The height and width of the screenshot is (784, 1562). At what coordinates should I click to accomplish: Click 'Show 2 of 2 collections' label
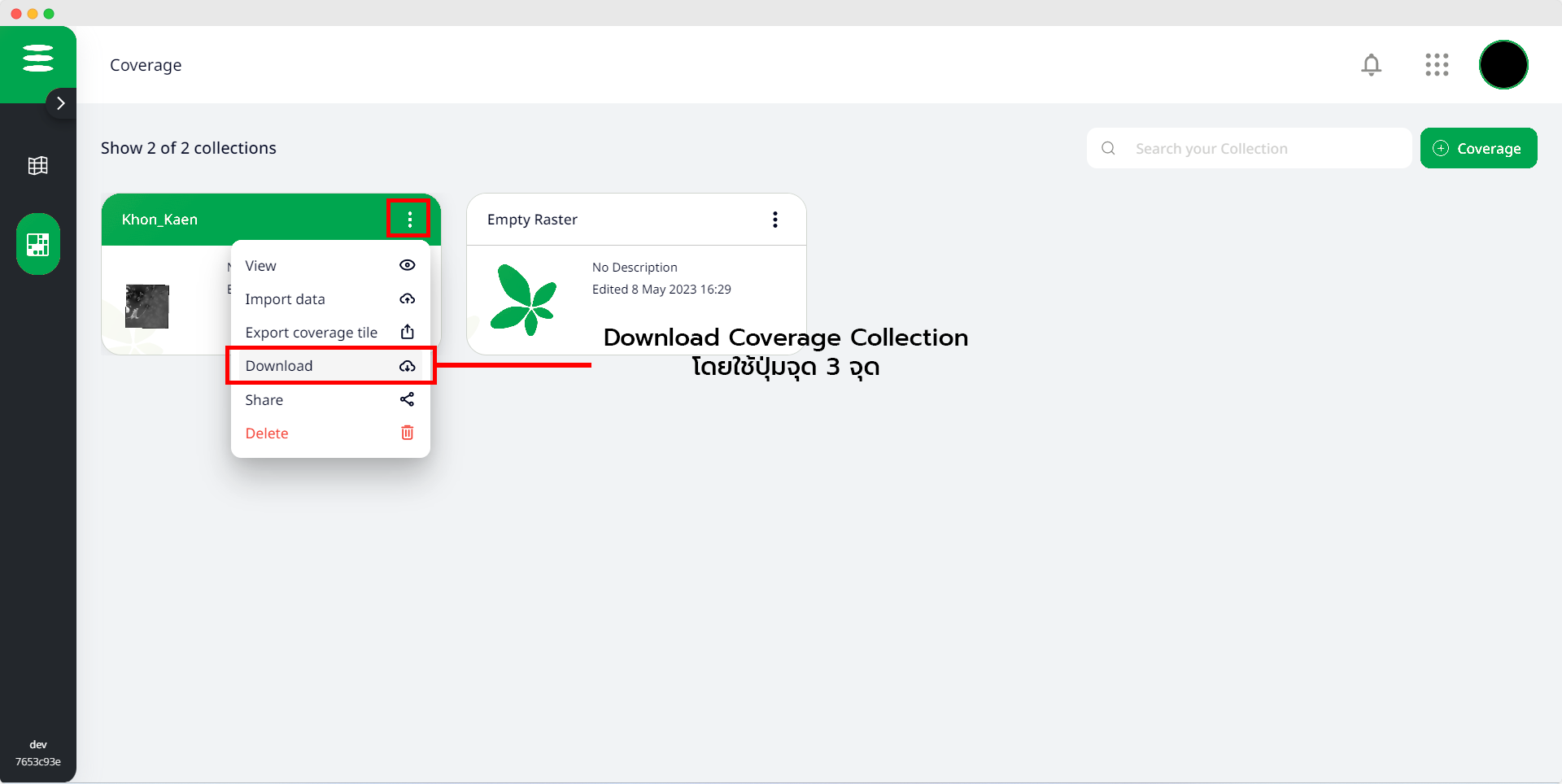click(x=189, y=148)
